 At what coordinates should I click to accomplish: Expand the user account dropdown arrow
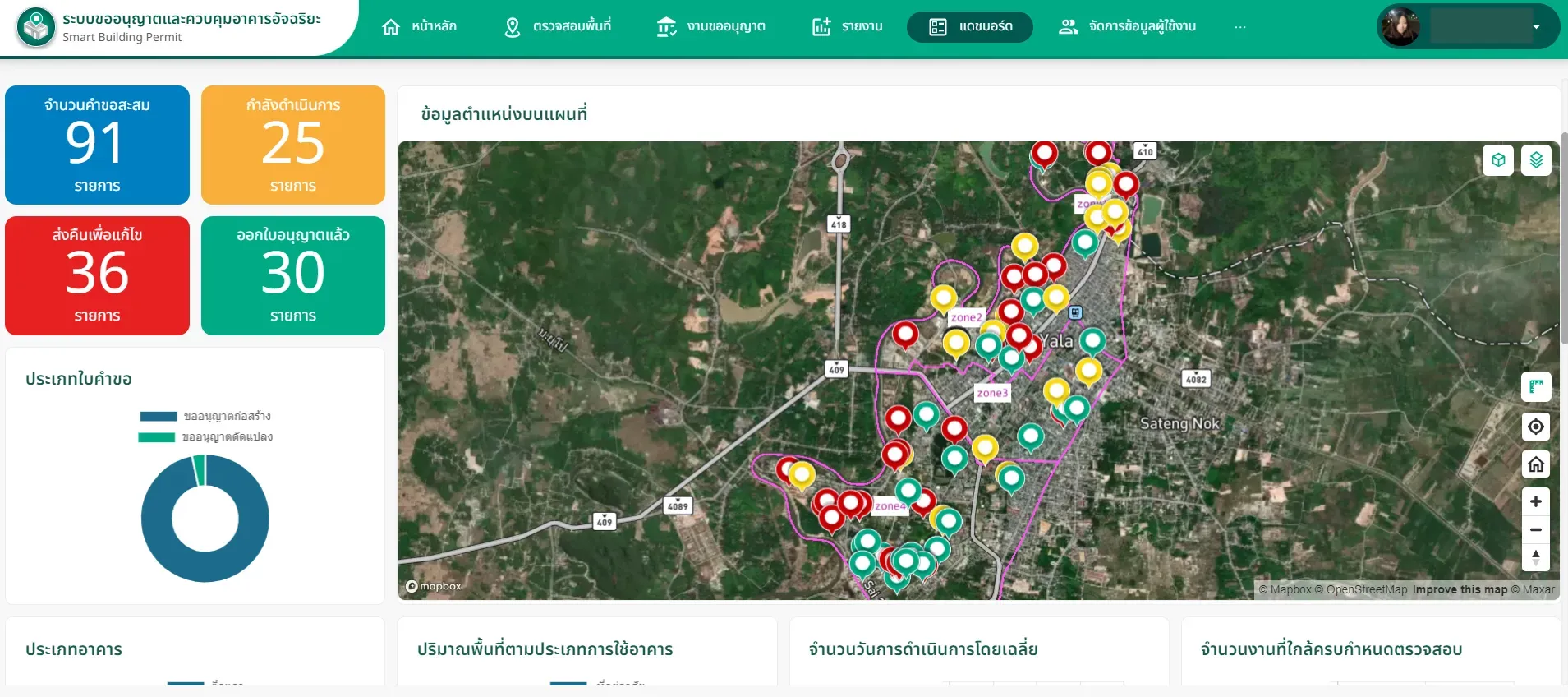pos(1536,27)
